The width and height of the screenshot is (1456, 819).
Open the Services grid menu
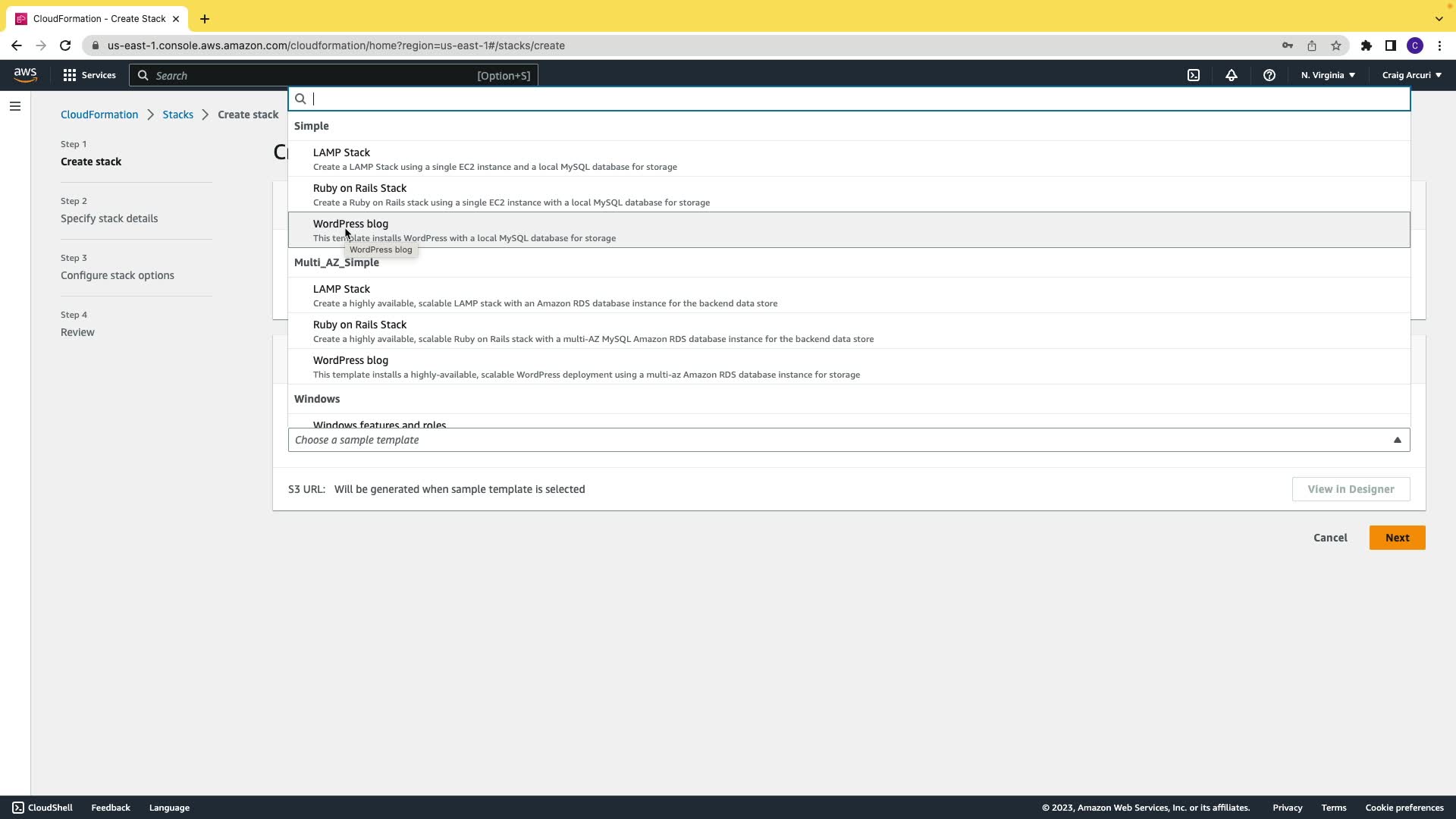[89, 75]
